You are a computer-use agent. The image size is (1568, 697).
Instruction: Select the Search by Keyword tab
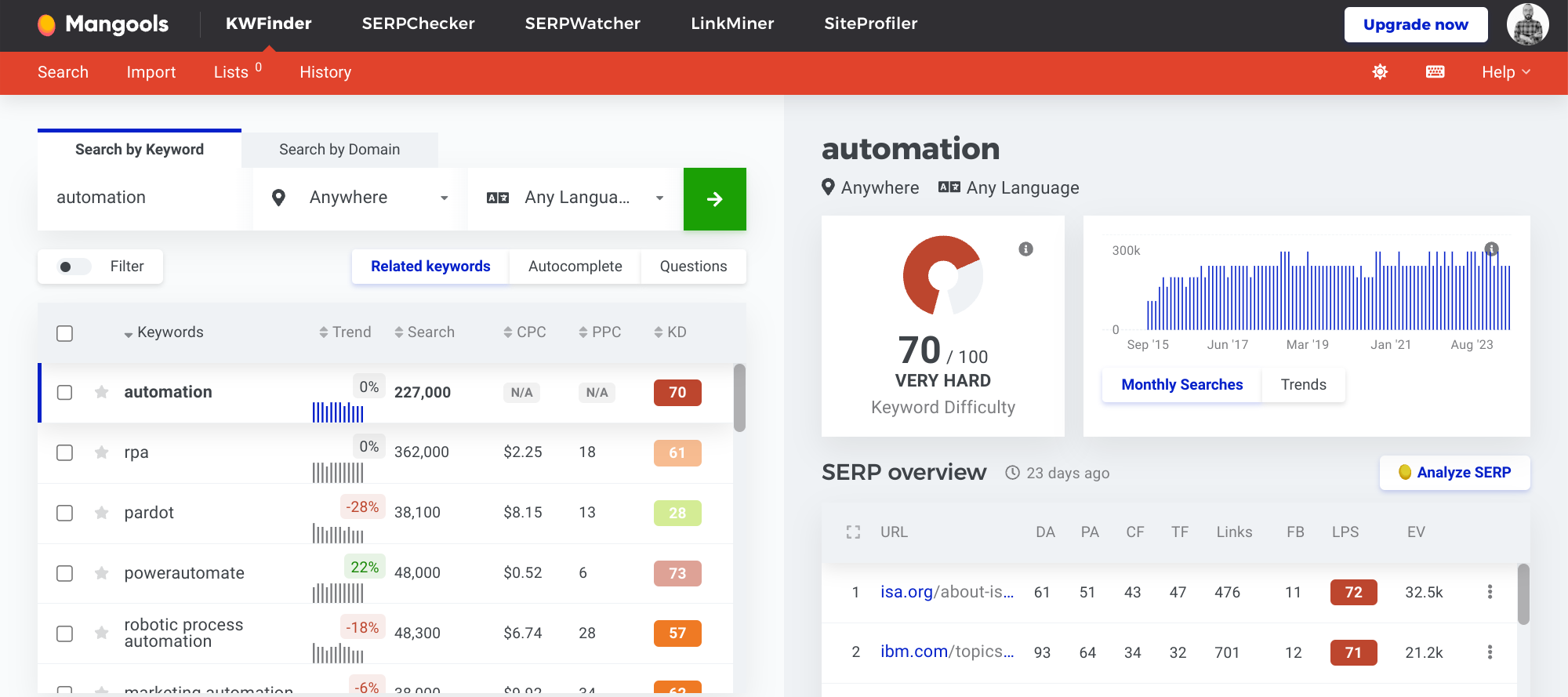140,150
